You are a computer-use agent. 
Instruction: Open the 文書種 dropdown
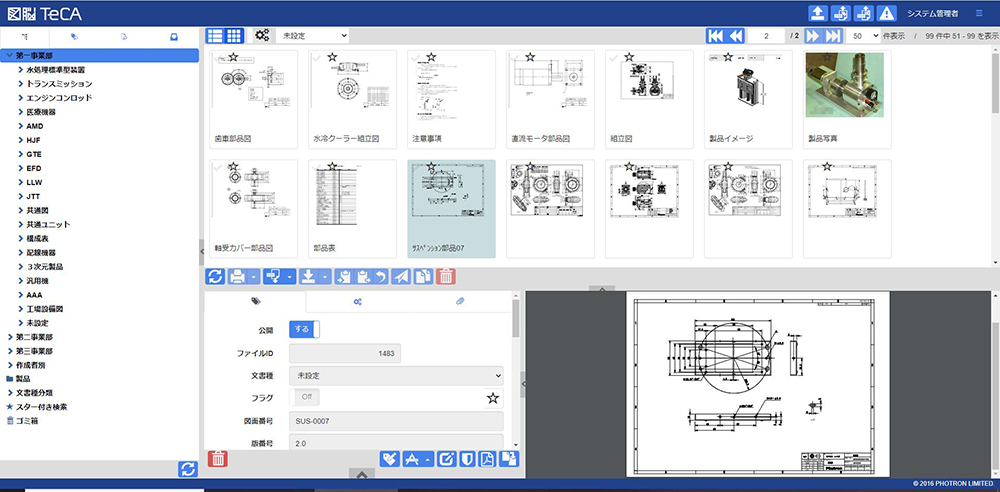coord(395,375)
